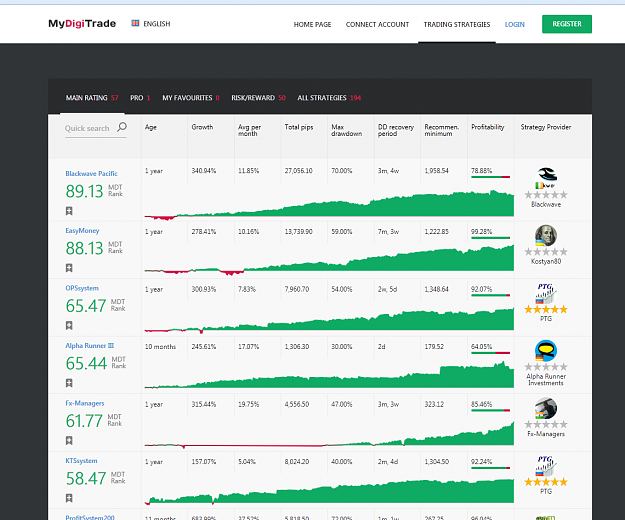
Task: Sort by Profitability column header
Action: tap(487, 127)
